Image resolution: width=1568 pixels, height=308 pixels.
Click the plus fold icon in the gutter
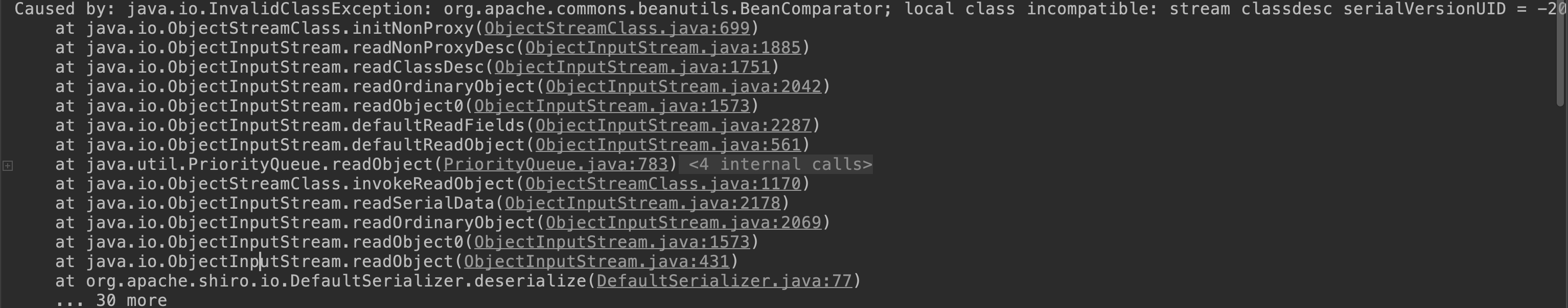8,165
